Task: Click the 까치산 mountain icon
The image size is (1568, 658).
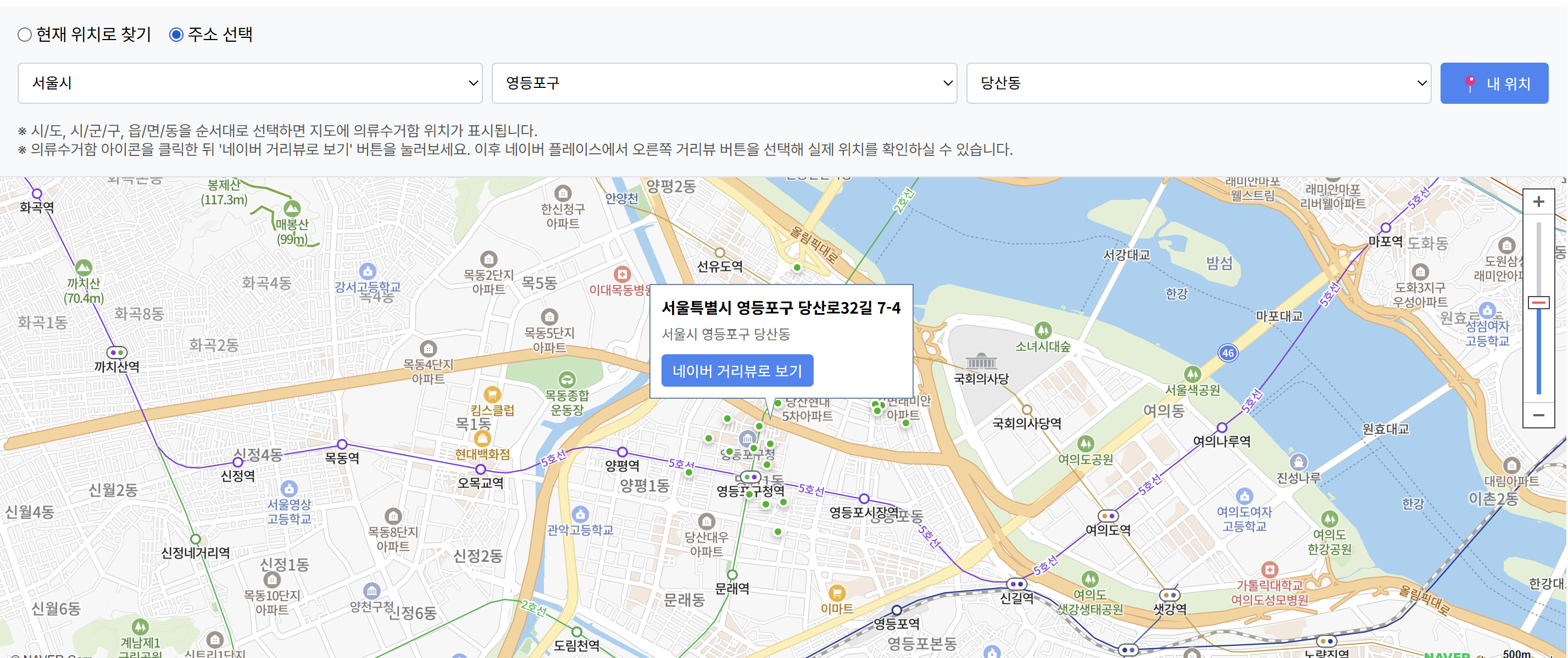Action: 84,267
